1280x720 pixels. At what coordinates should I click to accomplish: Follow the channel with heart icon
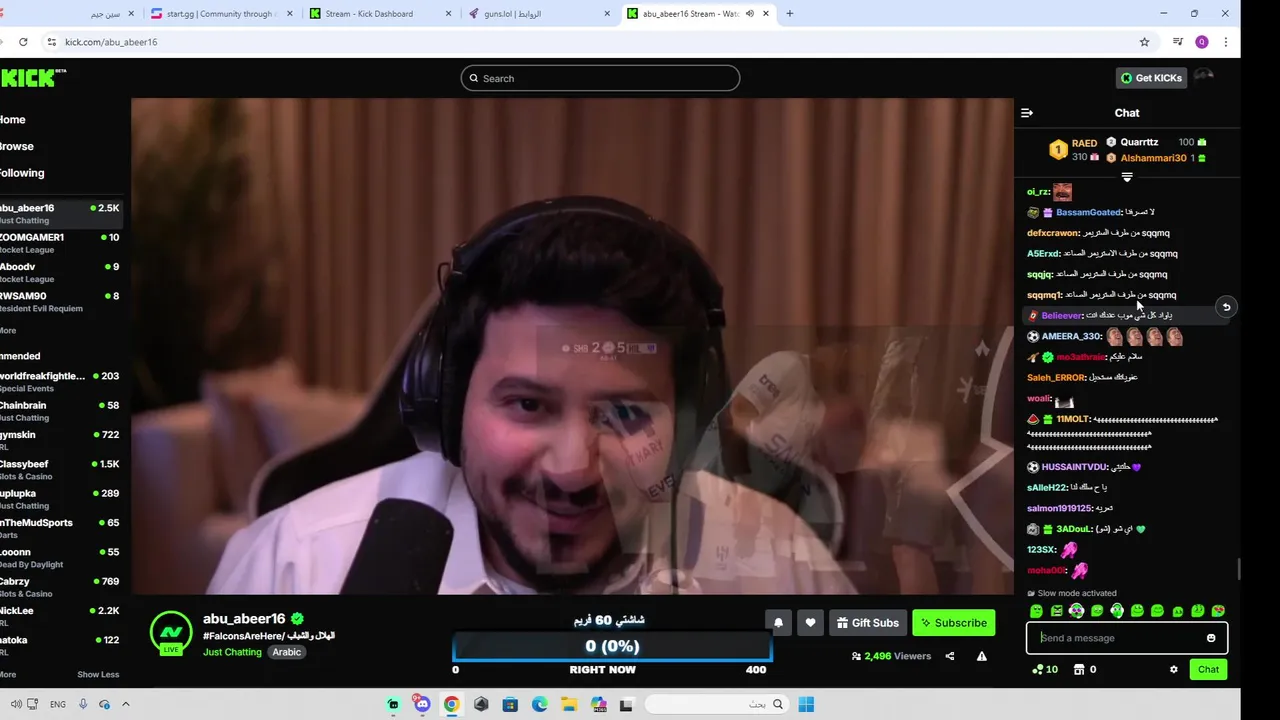pyautogui.click(x=810, y=622)
